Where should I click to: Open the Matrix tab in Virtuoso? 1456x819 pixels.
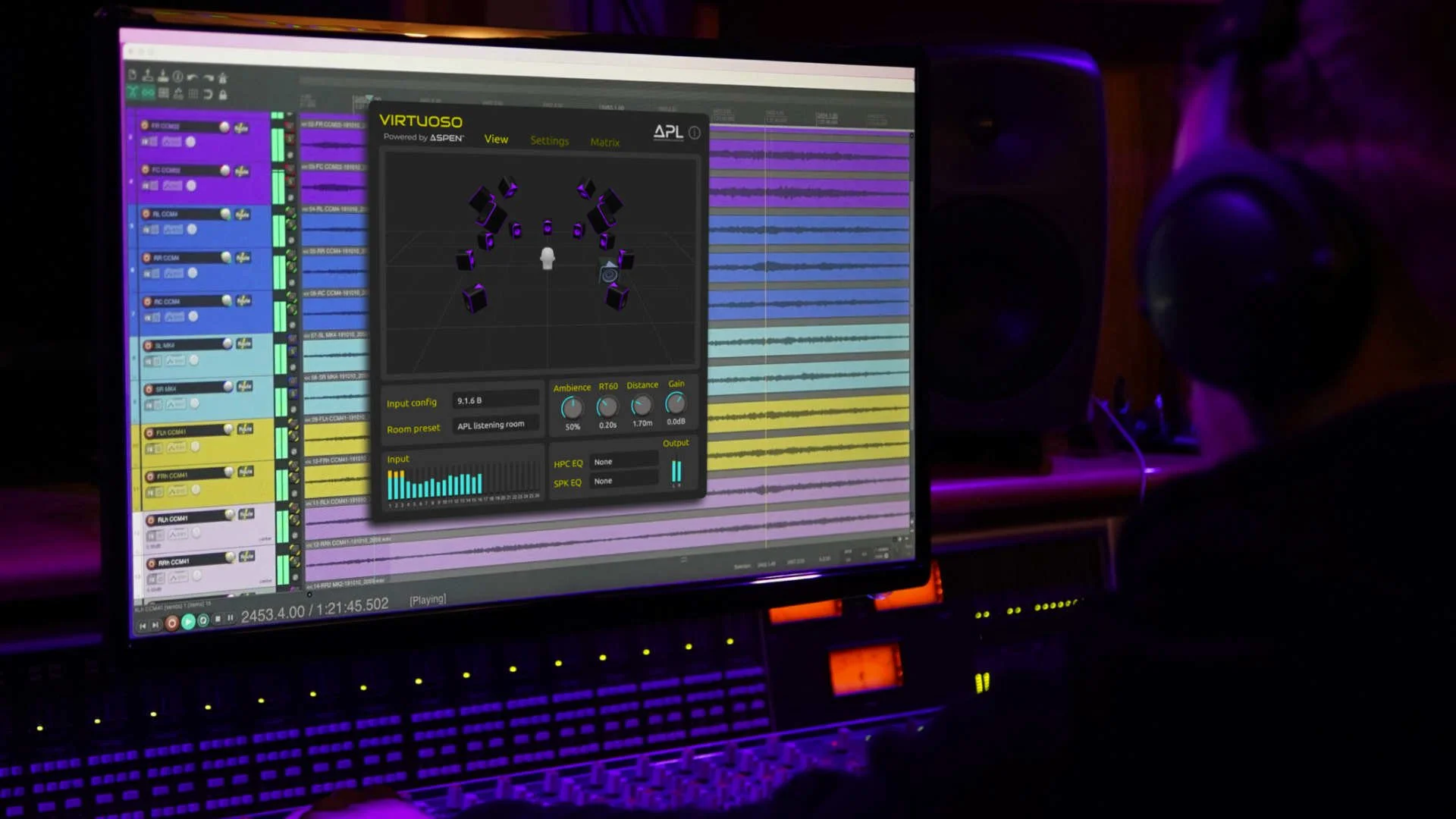point(604,143)
